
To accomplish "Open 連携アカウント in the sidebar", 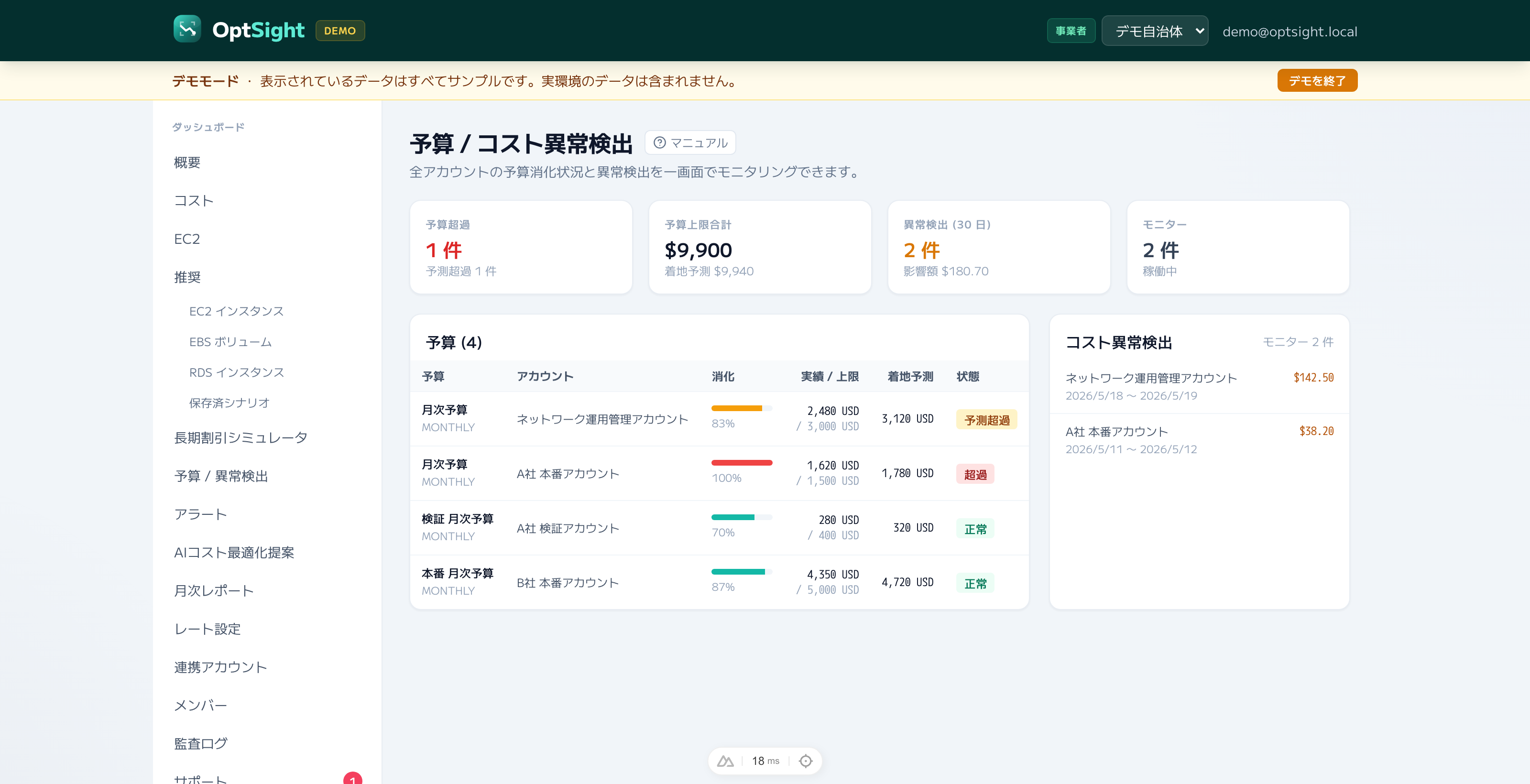I will [x=220, y=667].
